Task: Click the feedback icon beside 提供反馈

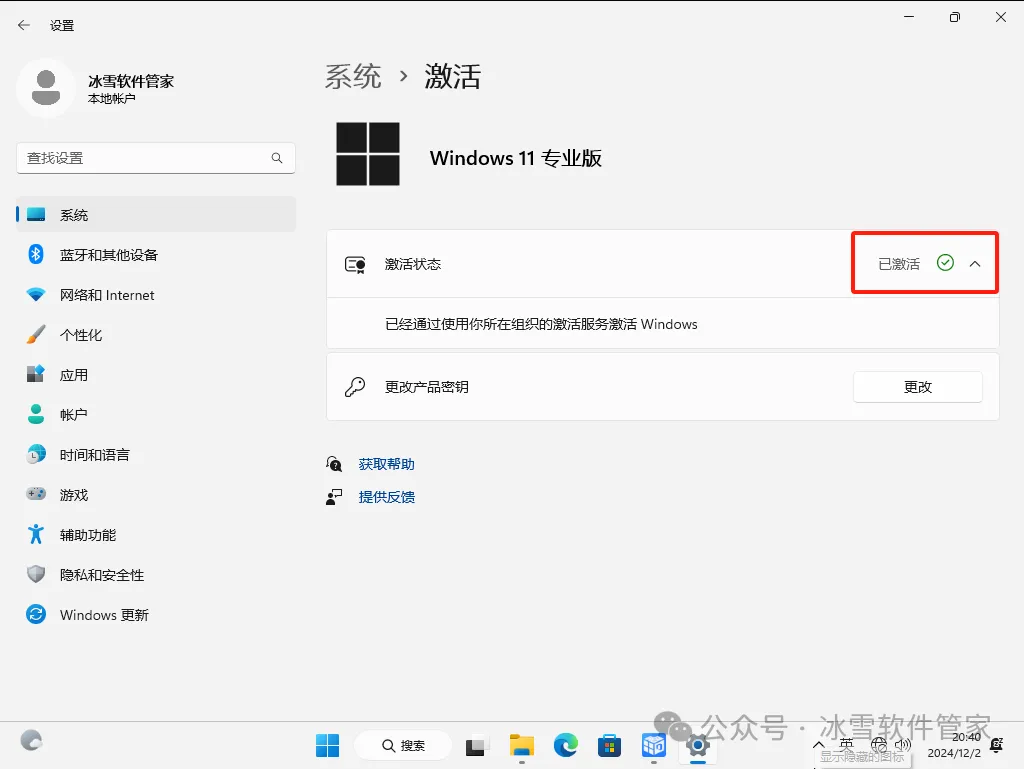Action: (x=334, y=497)
